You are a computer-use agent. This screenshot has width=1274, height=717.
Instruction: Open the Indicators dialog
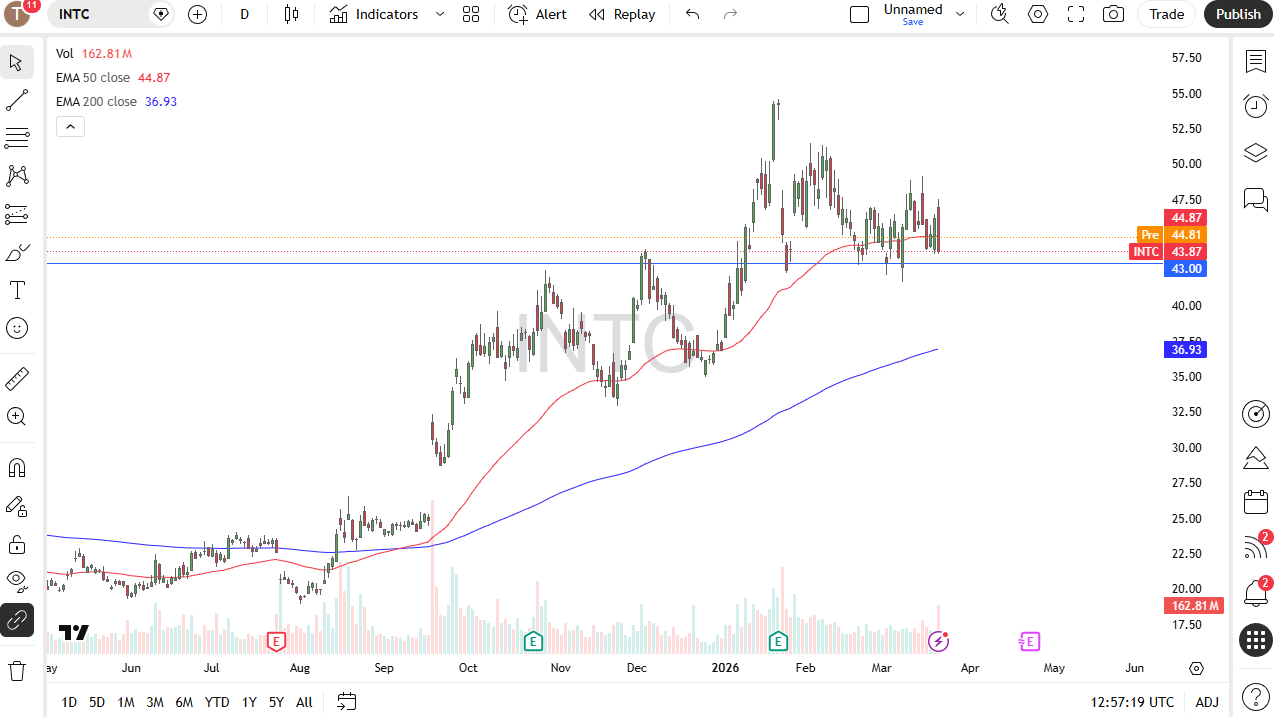click(x=374, y=14)
